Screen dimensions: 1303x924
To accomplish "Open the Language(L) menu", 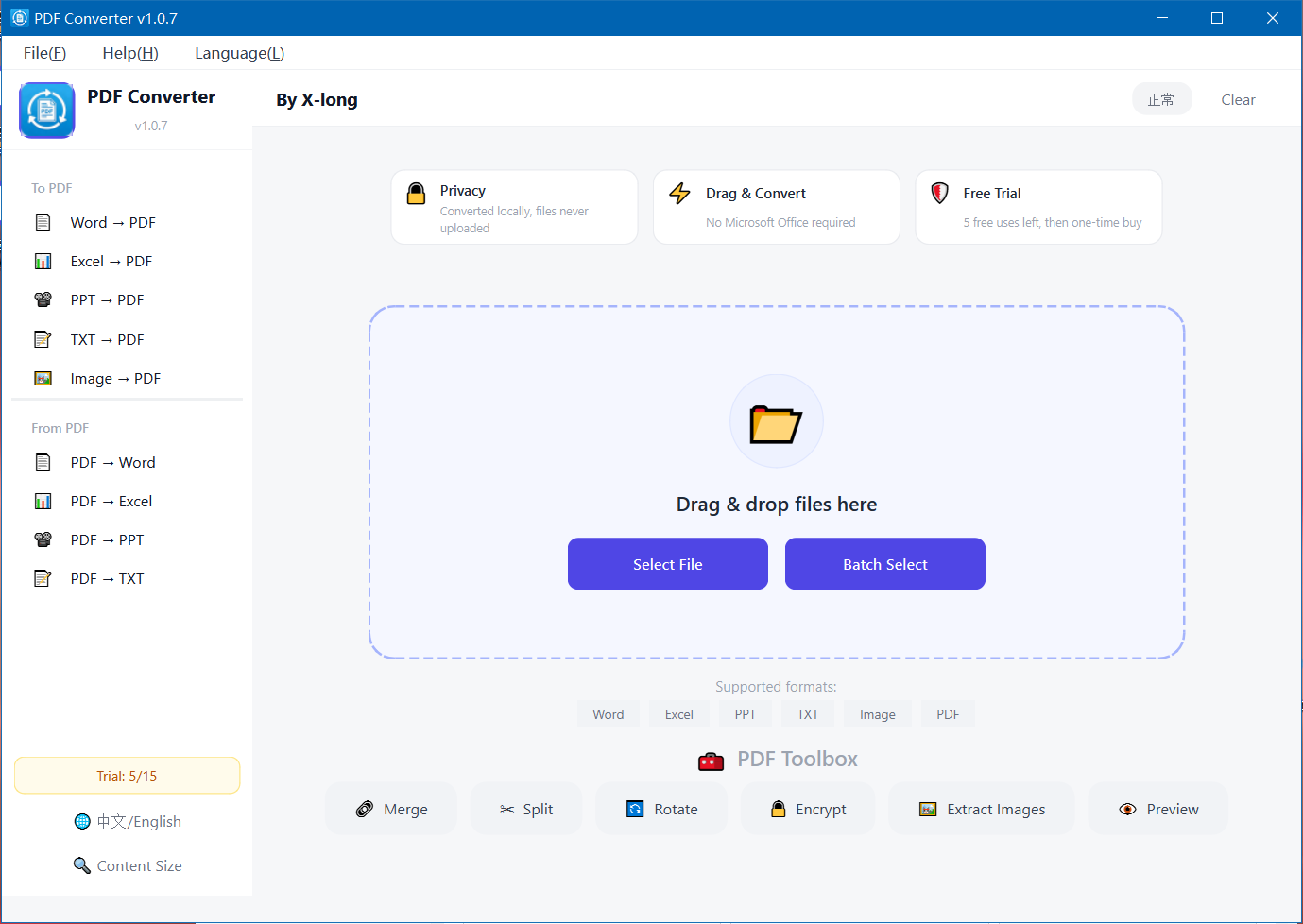I will [239, 53].
